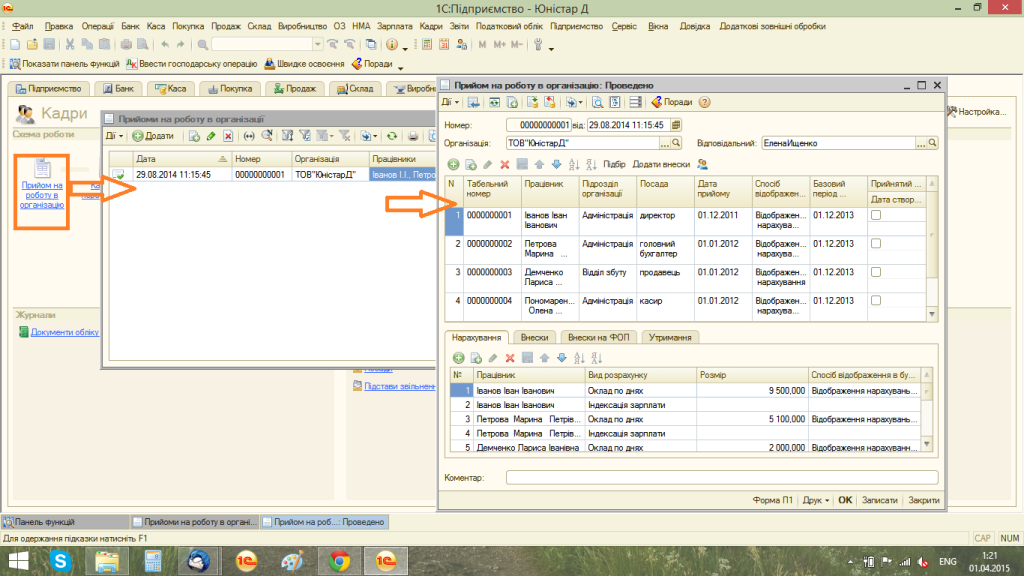The image size is (1024, 576).
Task: Tick the Прийнятий checkbox for Іванов Іван Іванович
Action: tap(876, 215)
